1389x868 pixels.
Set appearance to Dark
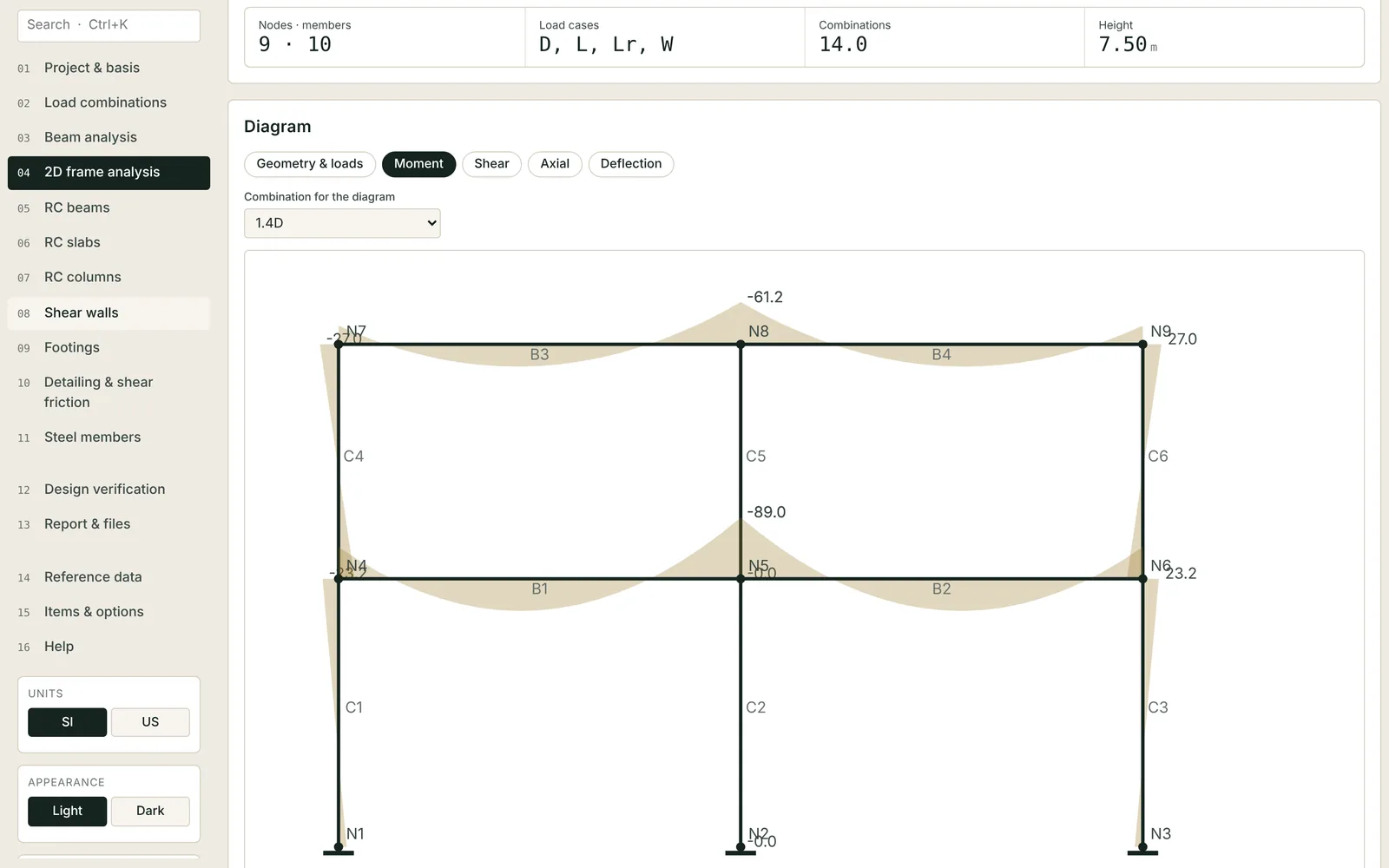click(150, 811)
